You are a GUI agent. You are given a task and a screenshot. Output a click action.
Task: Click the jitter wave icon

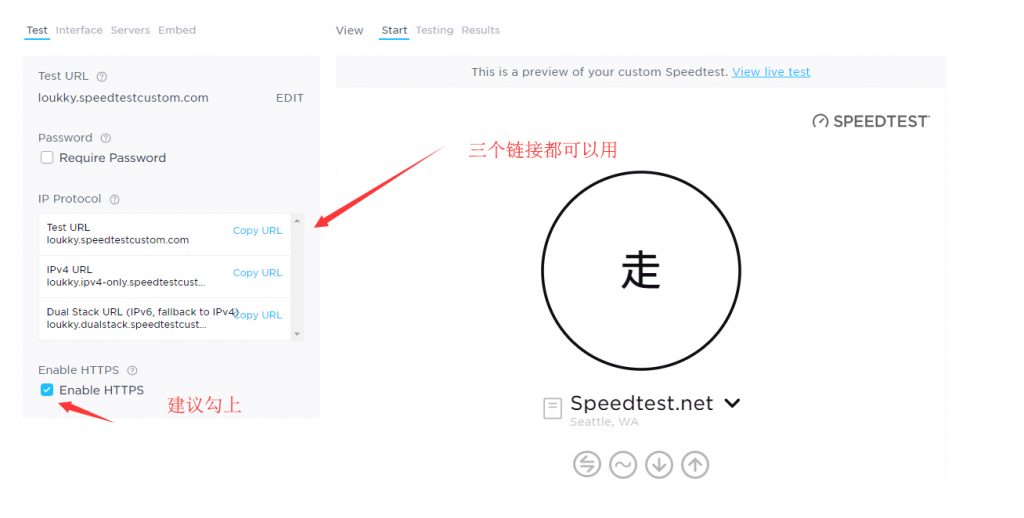[x=623, y=464]
